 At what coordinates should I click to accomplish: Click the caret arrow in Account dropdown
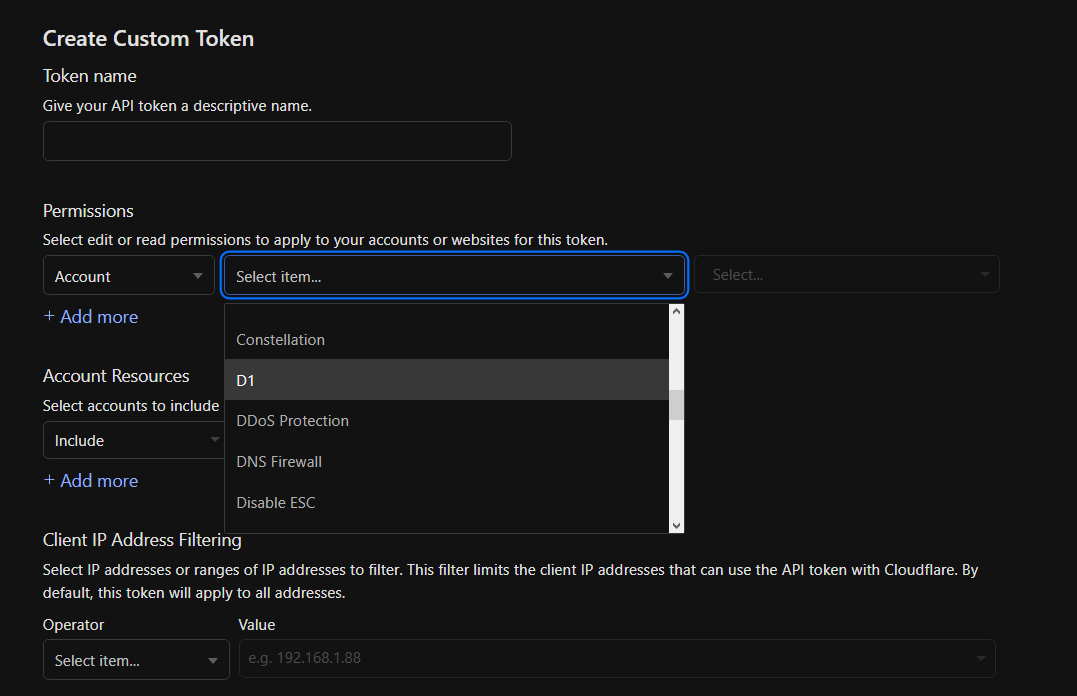click(198, 277)
